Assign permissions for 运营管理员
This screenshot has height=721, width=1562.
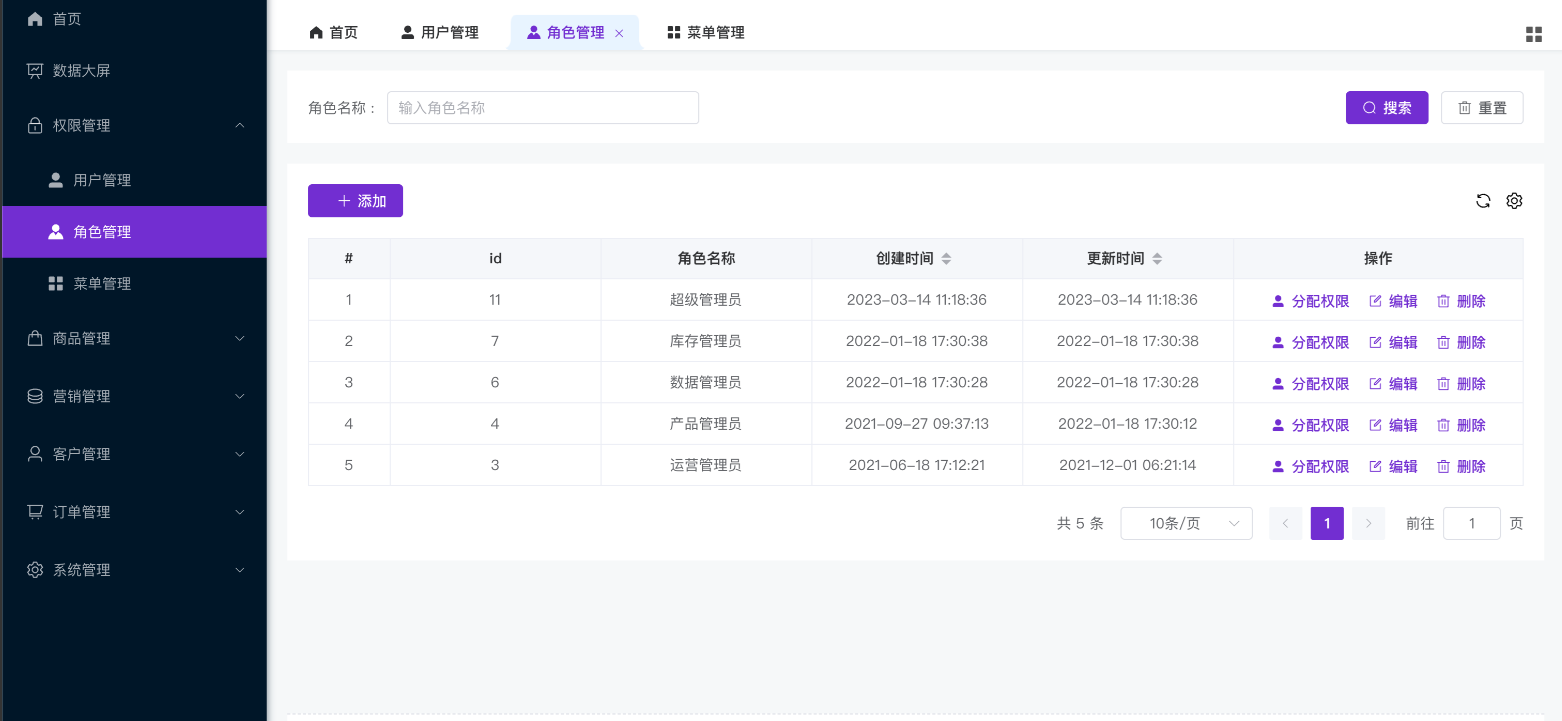tap(1310, 466)
